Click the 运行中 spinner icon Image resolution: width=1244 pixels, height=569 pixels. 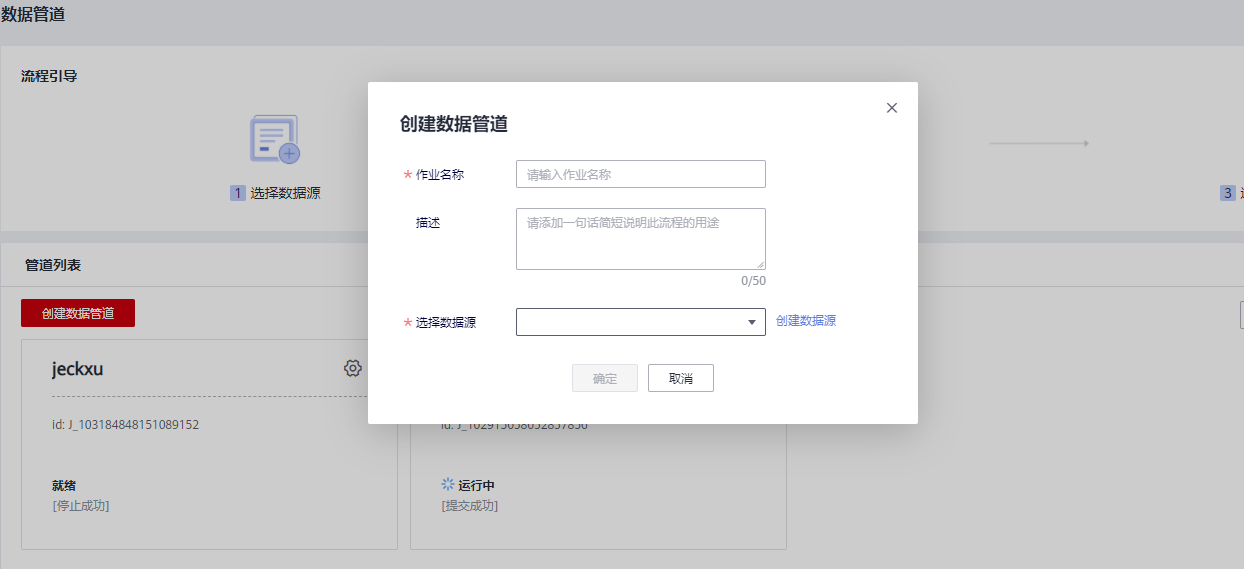[448, 484]
